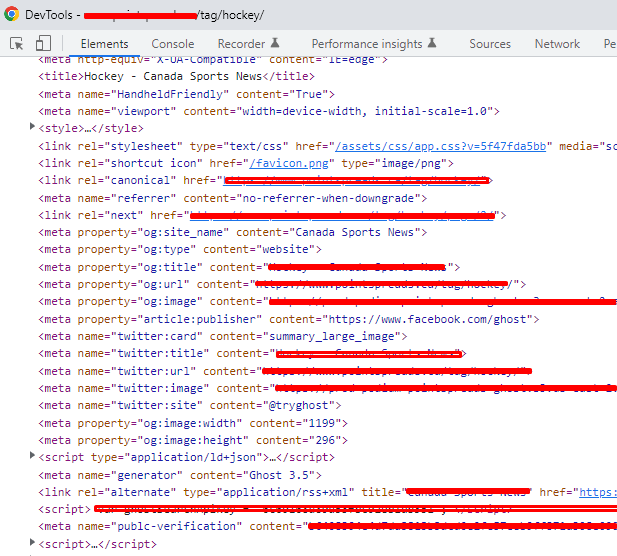617x556 pixels.
Task: Click the "application/rss+xml" type value
Action: click(288, 492)
